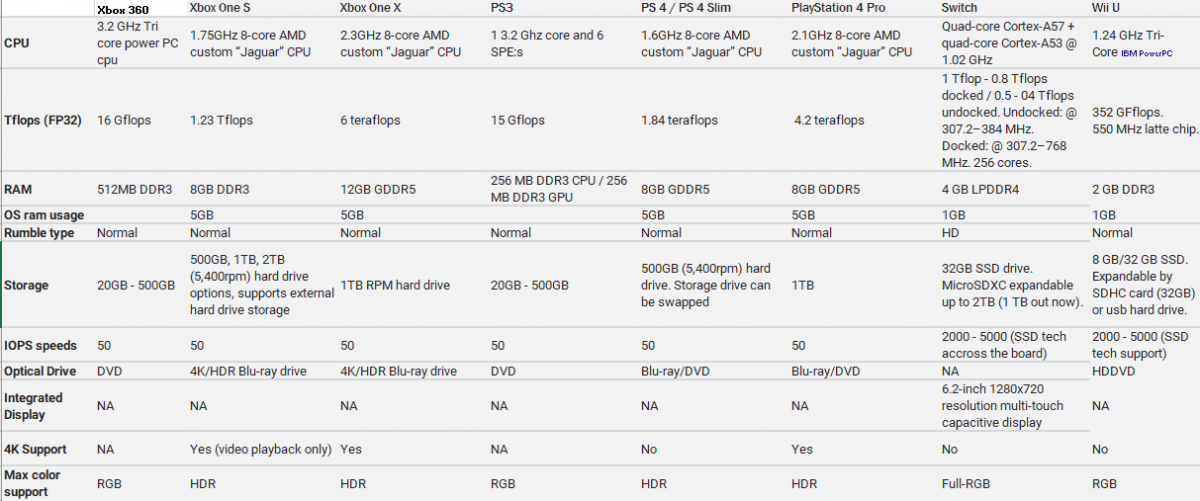Viewport: 1200px width, 501px height.
Task: Click the IOPS speeds row label
Action: coord(40,345)
